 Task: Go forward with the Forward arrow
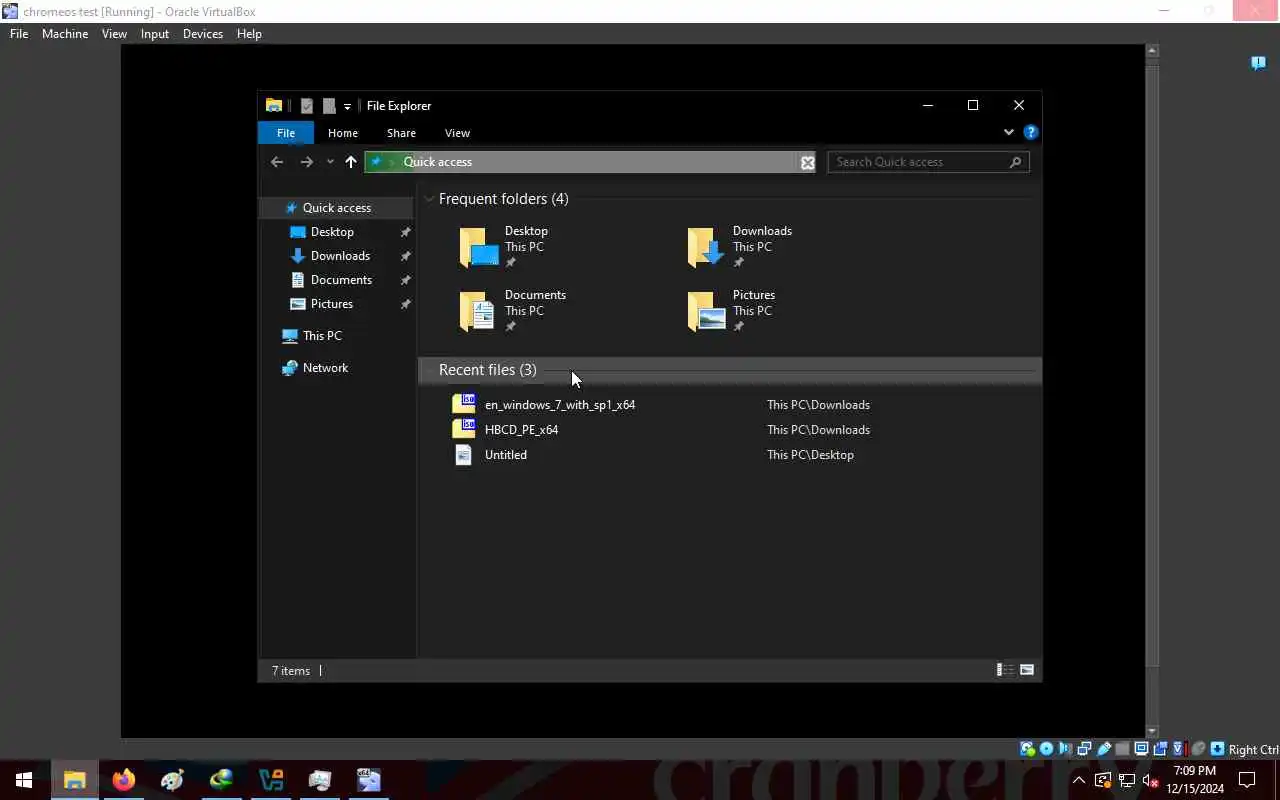click(x=306, y=162)
